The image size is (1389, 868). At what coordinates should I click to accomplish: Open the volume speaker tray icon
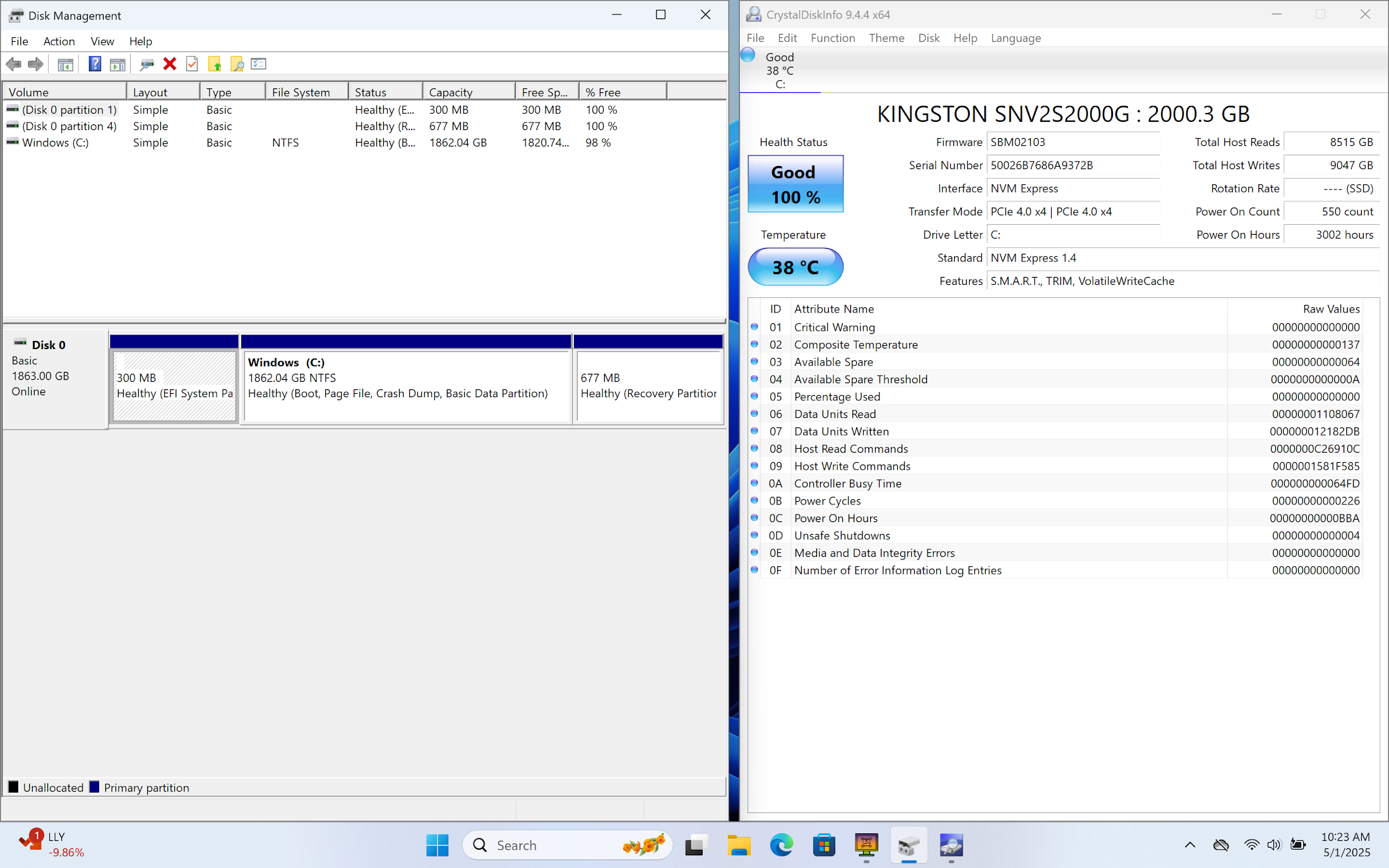click(x=1274, y=845)
